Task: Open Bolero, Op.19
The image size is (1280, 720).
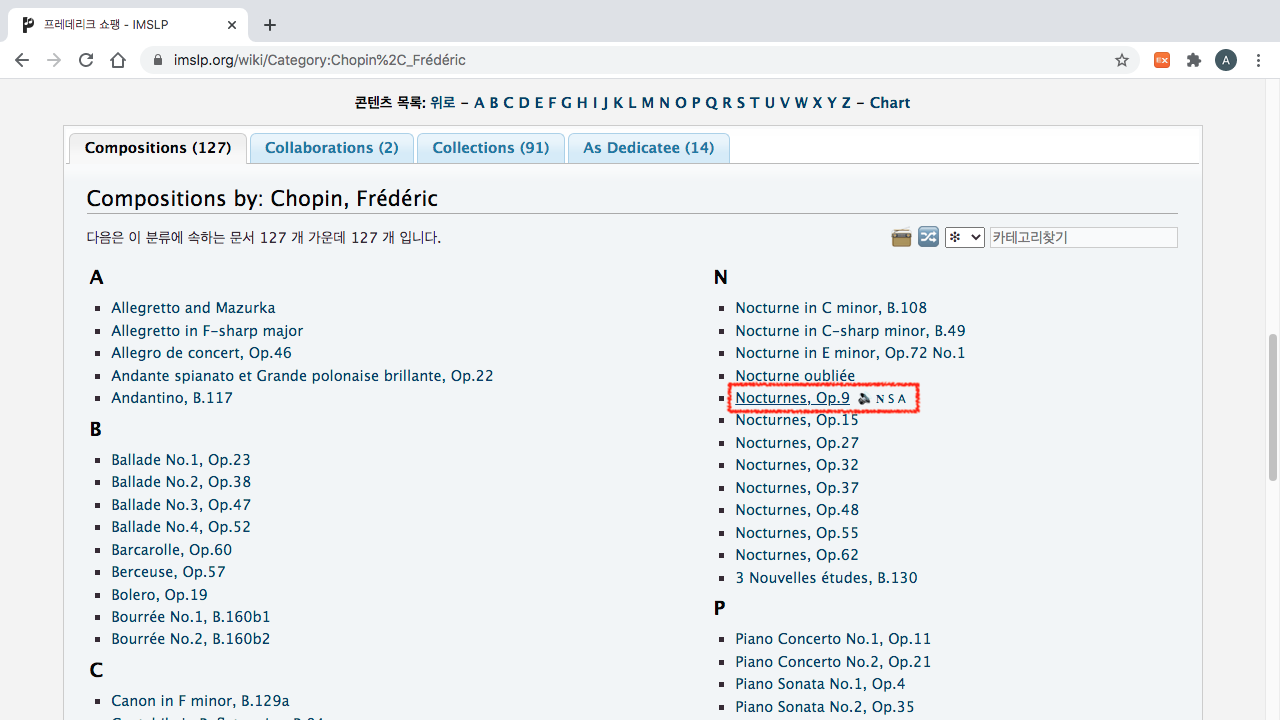Action: click(x=159, y=595)
